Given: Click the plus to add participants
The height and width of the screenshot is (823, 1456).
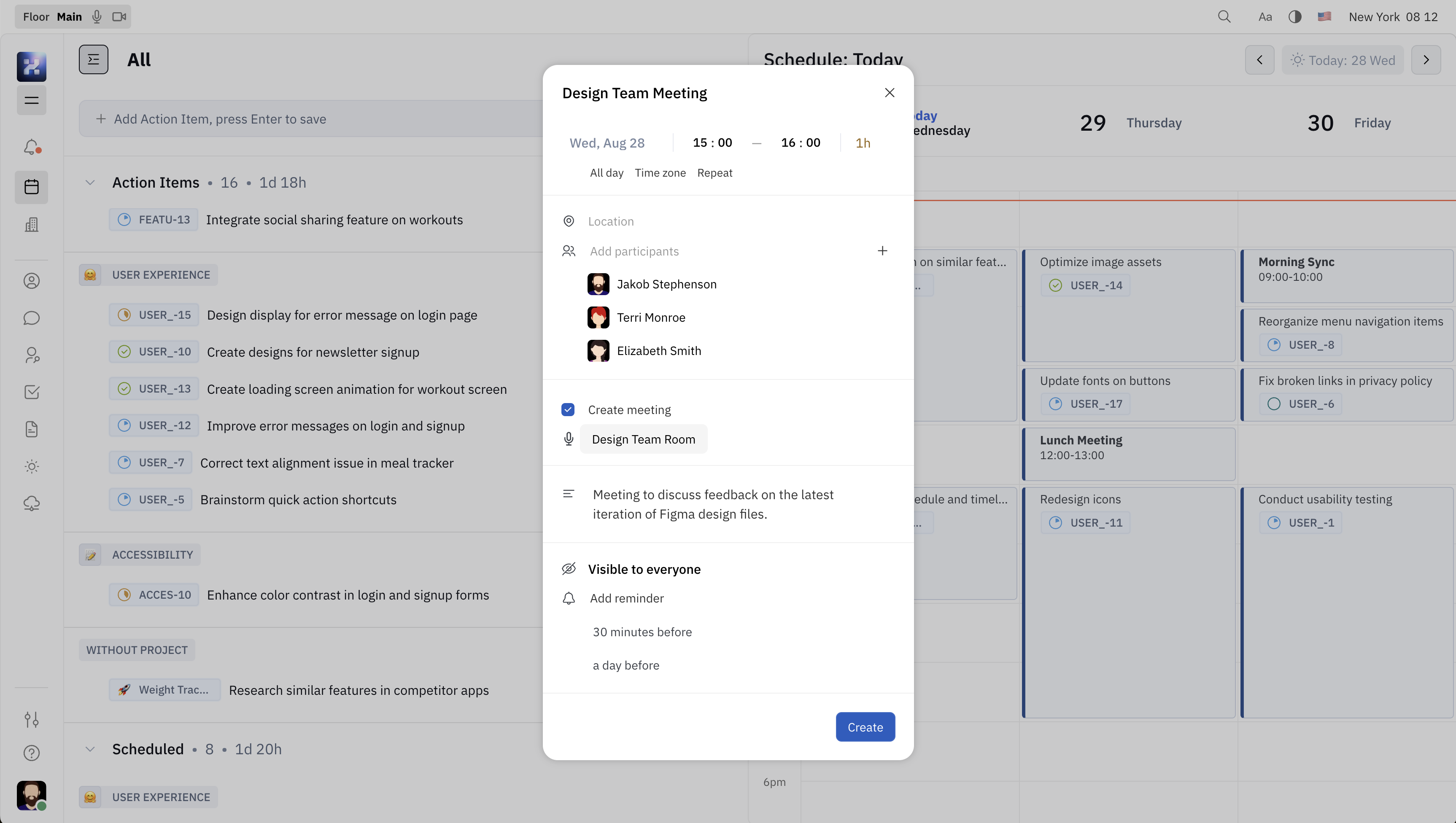Looking at the screenshot, I should click(882, 251).
